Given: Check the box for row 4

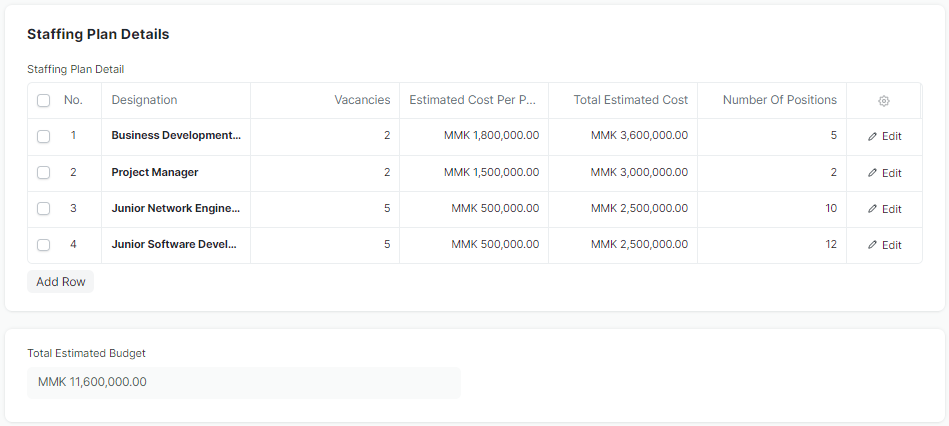Looking at the screenshot, I should (x=44, y=245).
